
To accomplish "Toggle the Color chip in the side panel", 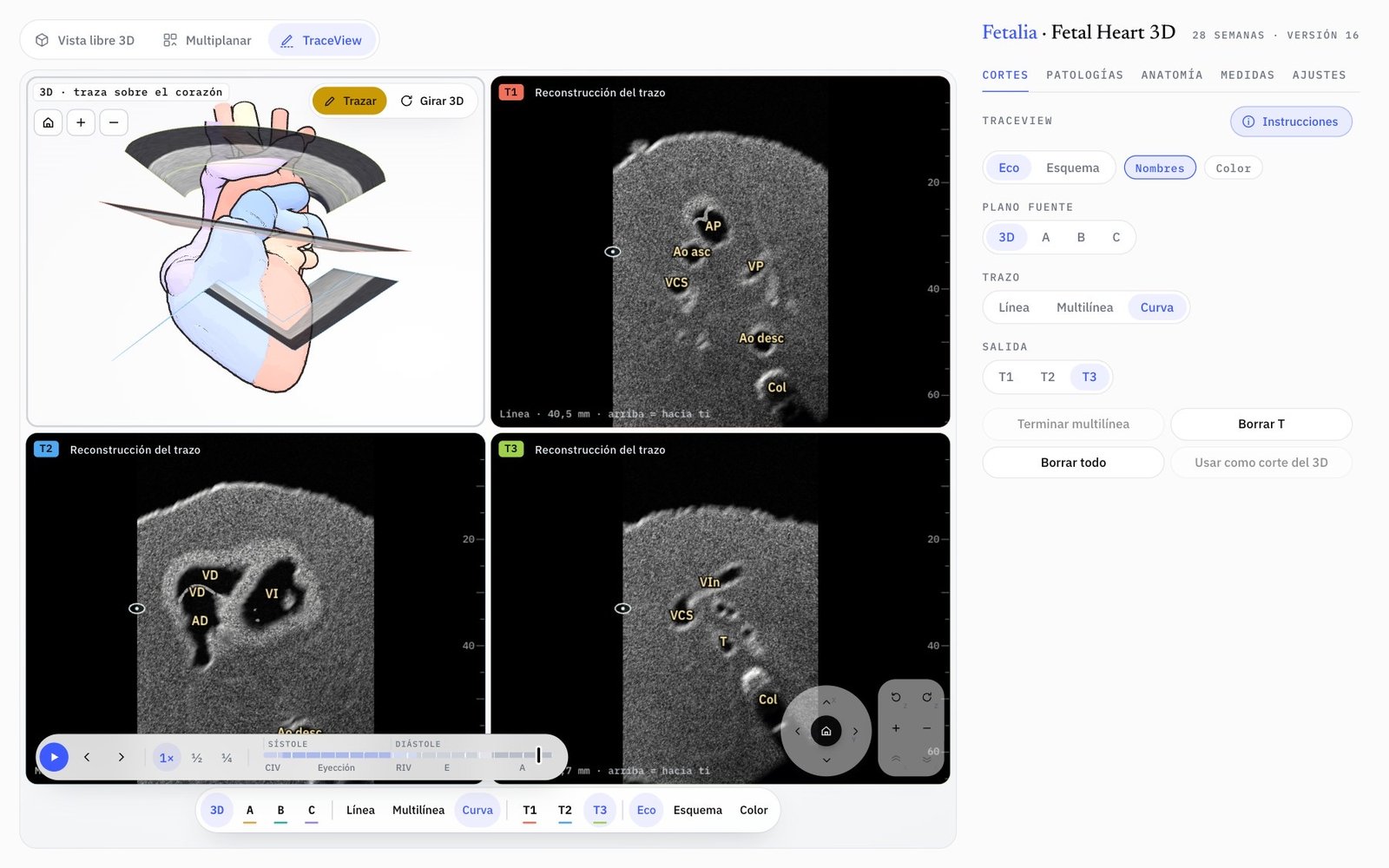I will (x=1233, y=168).
